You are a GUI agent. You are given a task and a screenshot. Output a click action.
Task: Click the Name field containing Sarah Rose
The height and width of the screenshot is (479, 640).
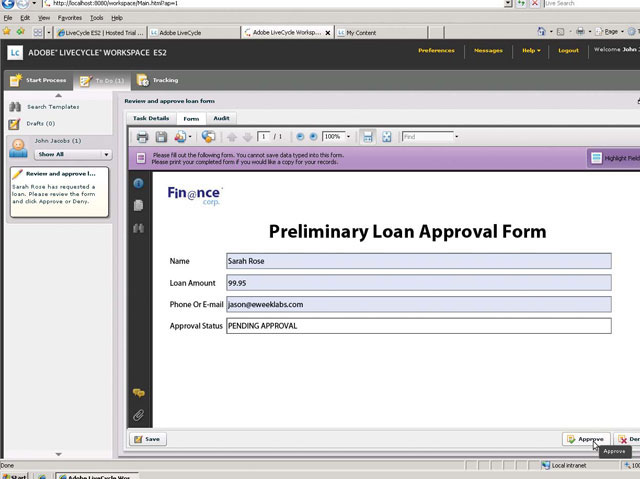(419, 261)
